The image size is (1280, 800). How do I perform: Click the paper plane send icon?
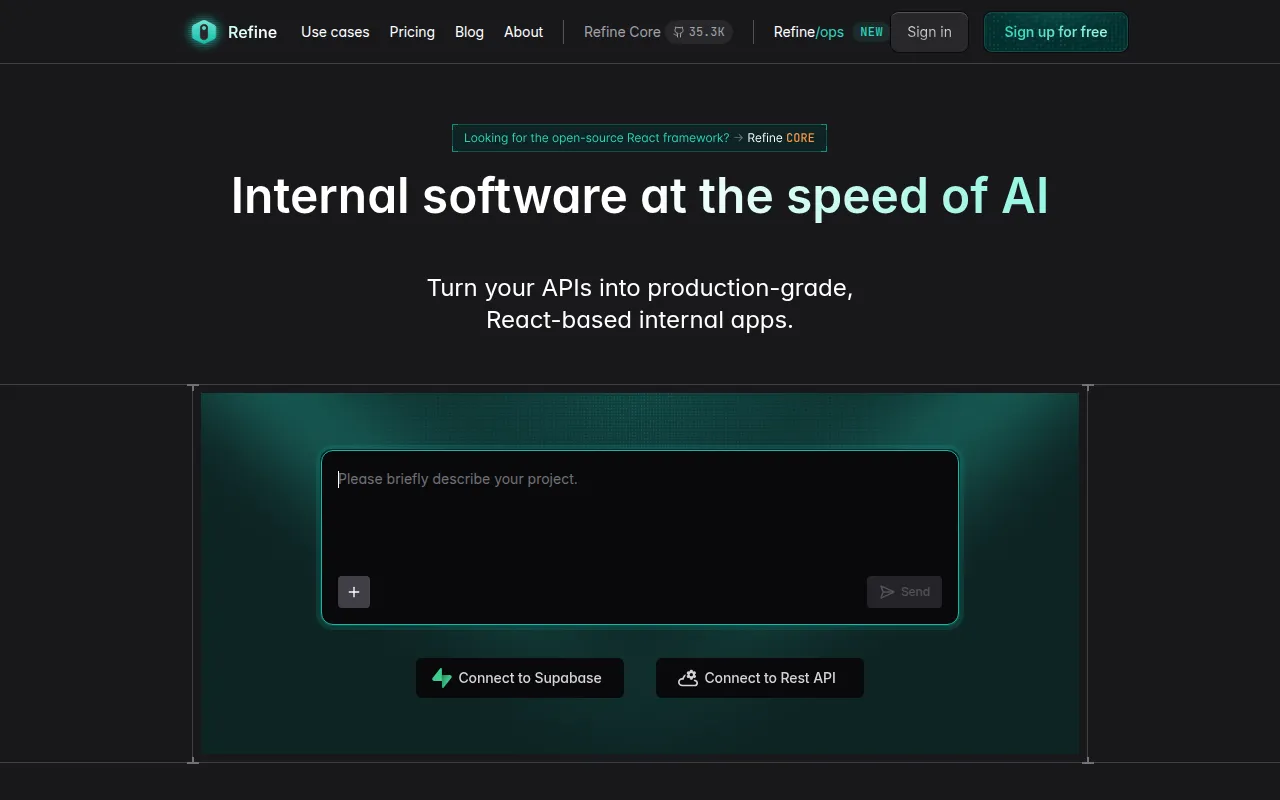coord(887,592)
